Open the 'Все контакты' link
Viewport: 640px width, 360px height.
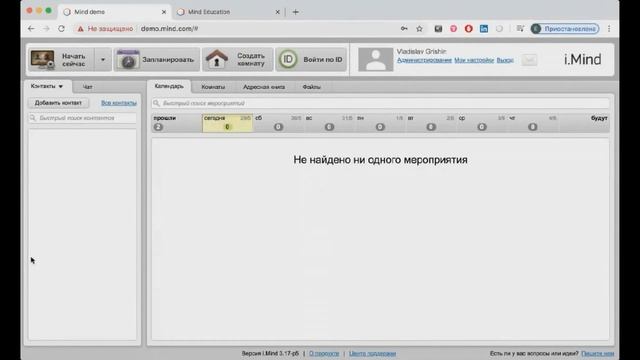pyautogui.click(x=119, y=103)
